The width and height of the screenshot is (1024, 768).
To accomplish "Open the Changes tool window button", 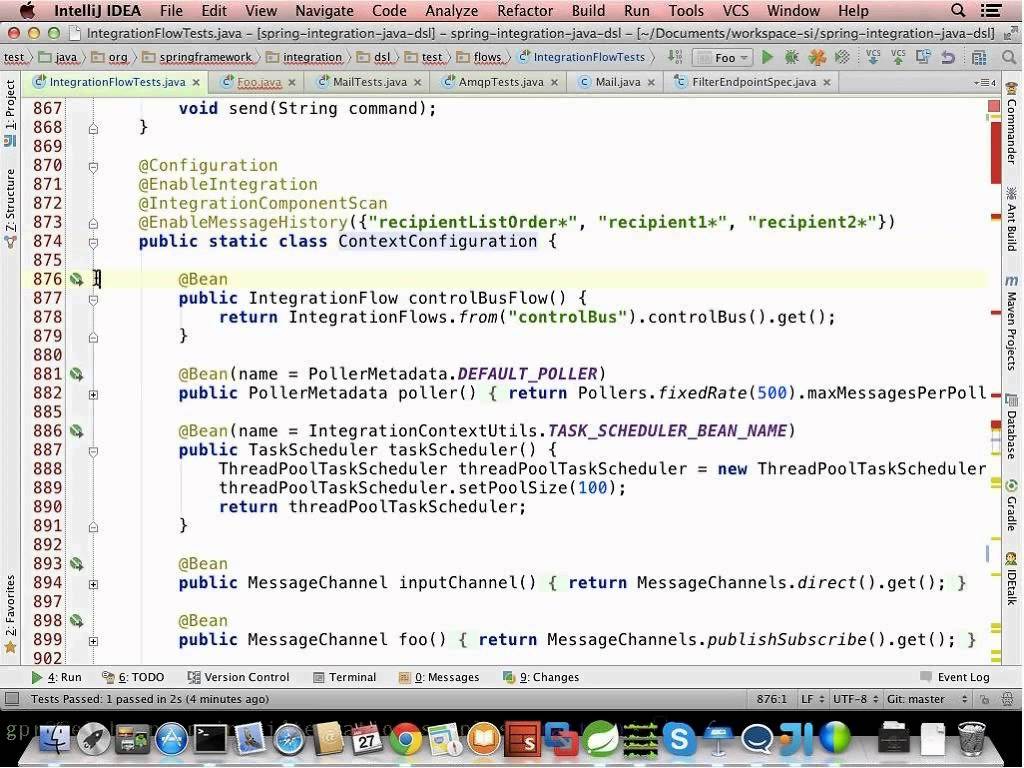I will (541, 677).
